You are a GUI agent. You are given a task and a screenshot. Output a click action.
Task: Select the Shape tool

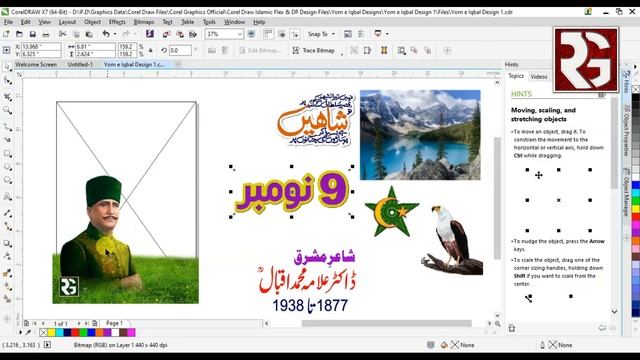point(7,81)
